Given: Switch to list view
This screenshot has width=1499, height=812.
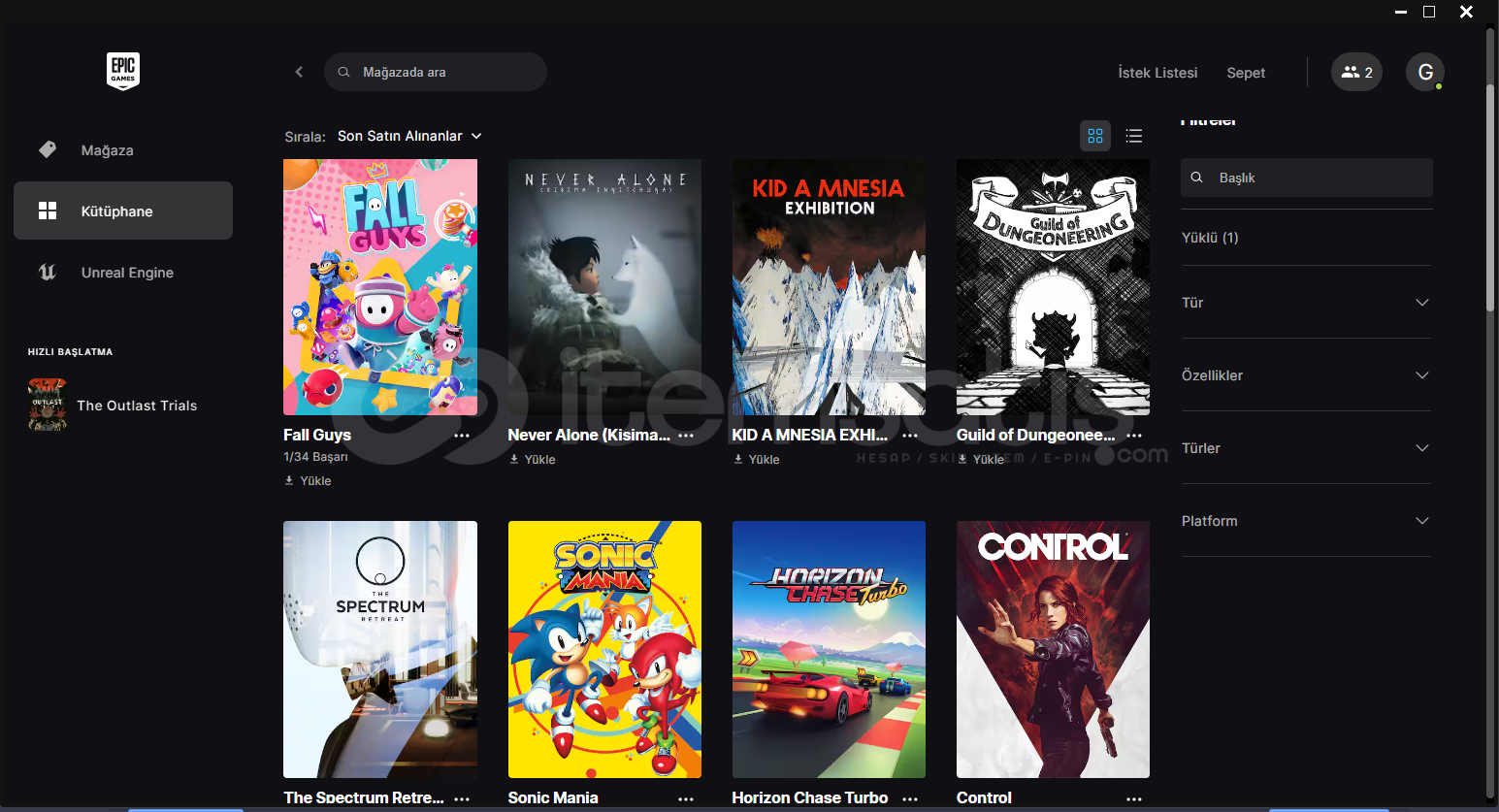Looking at the screenshot, I should [1133, 136].
